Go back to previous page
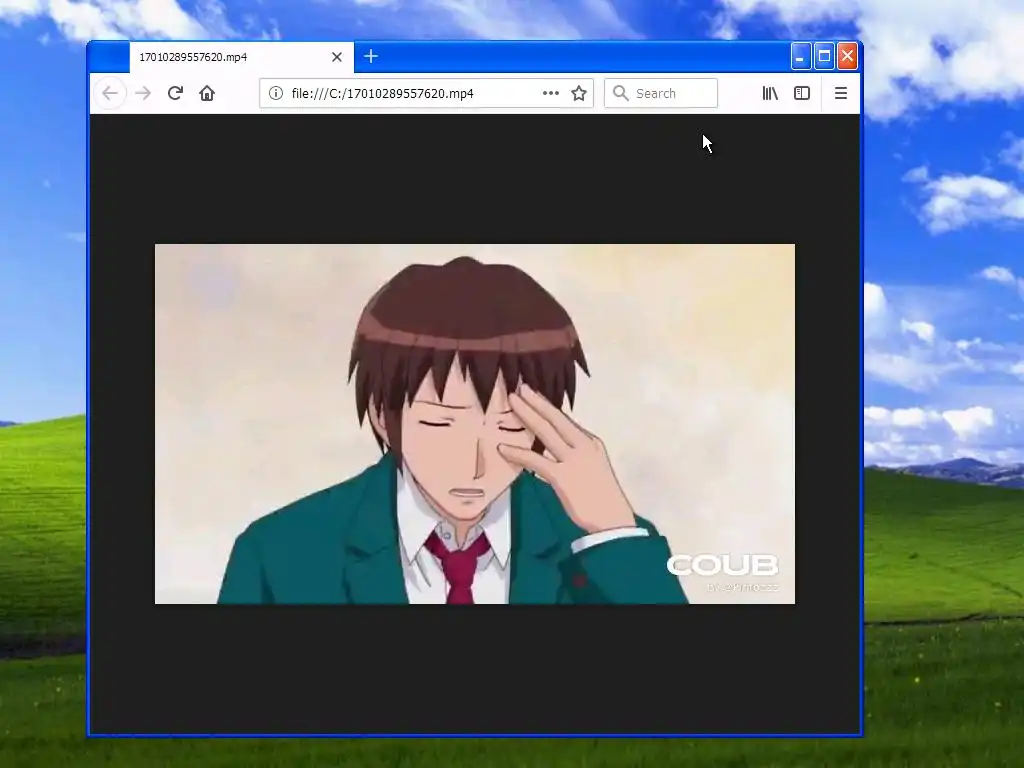The width and height of the screenshot is (1024, 768). click(110, 93)
